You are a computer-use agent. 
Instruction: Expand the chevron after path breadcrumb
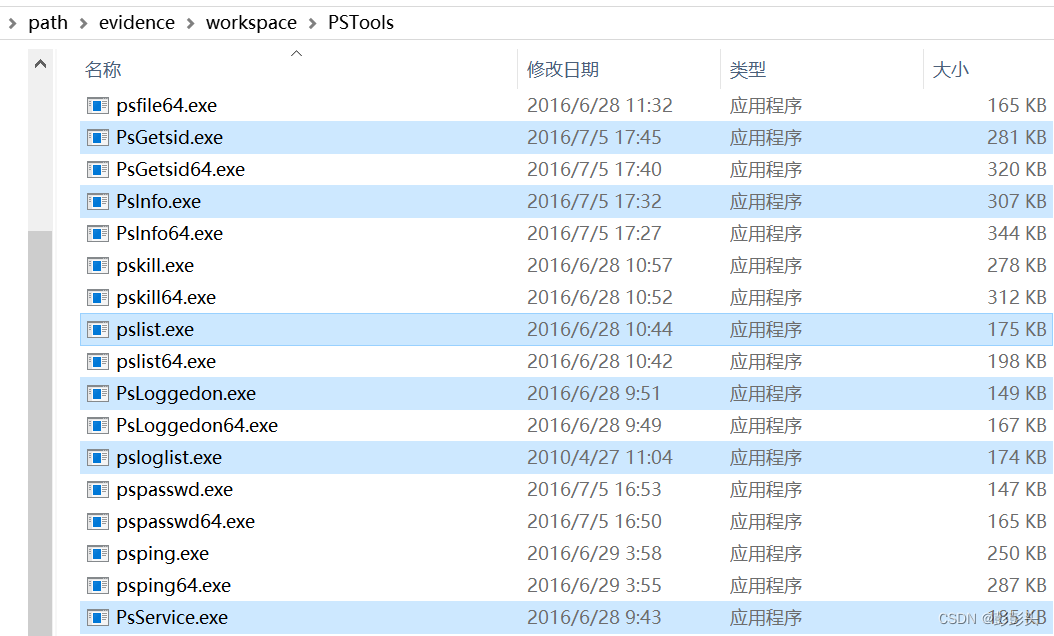pos(83,24)
